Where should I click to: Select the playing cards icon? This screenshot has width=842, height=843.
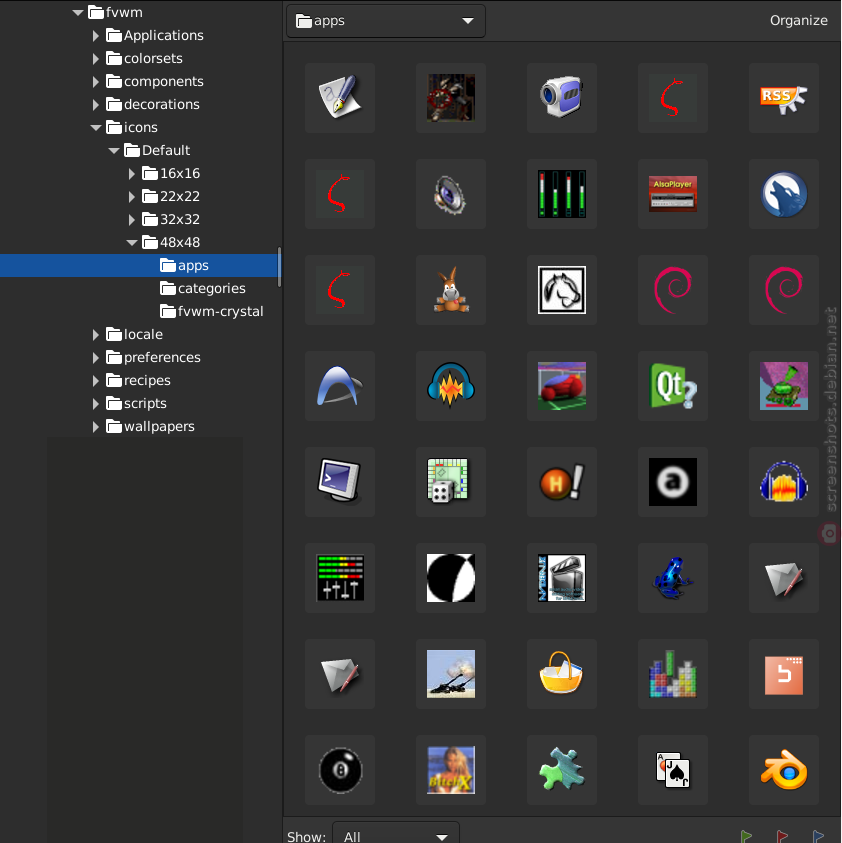(673, 770)
